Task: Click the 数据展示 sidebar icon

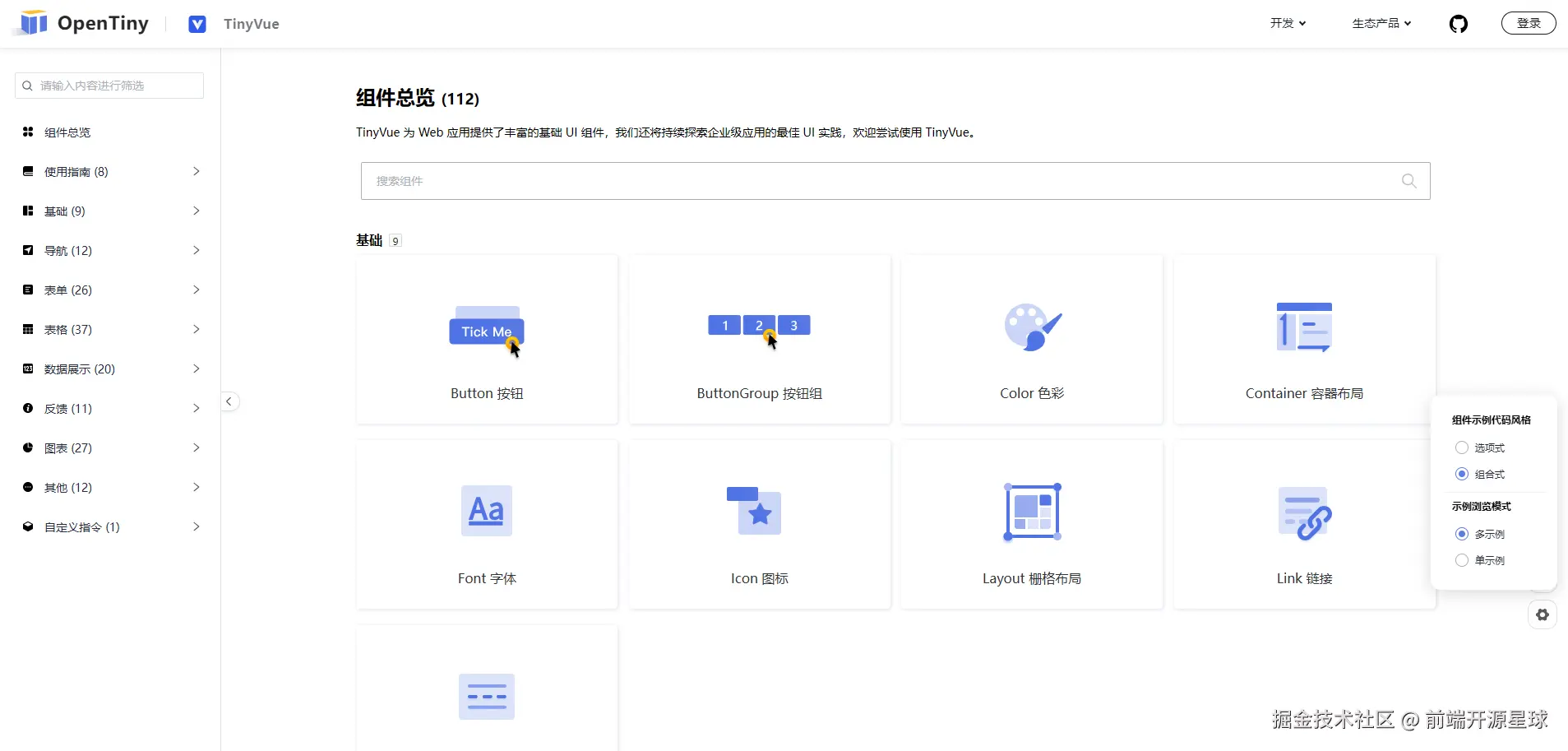Action: pos(28,369)
